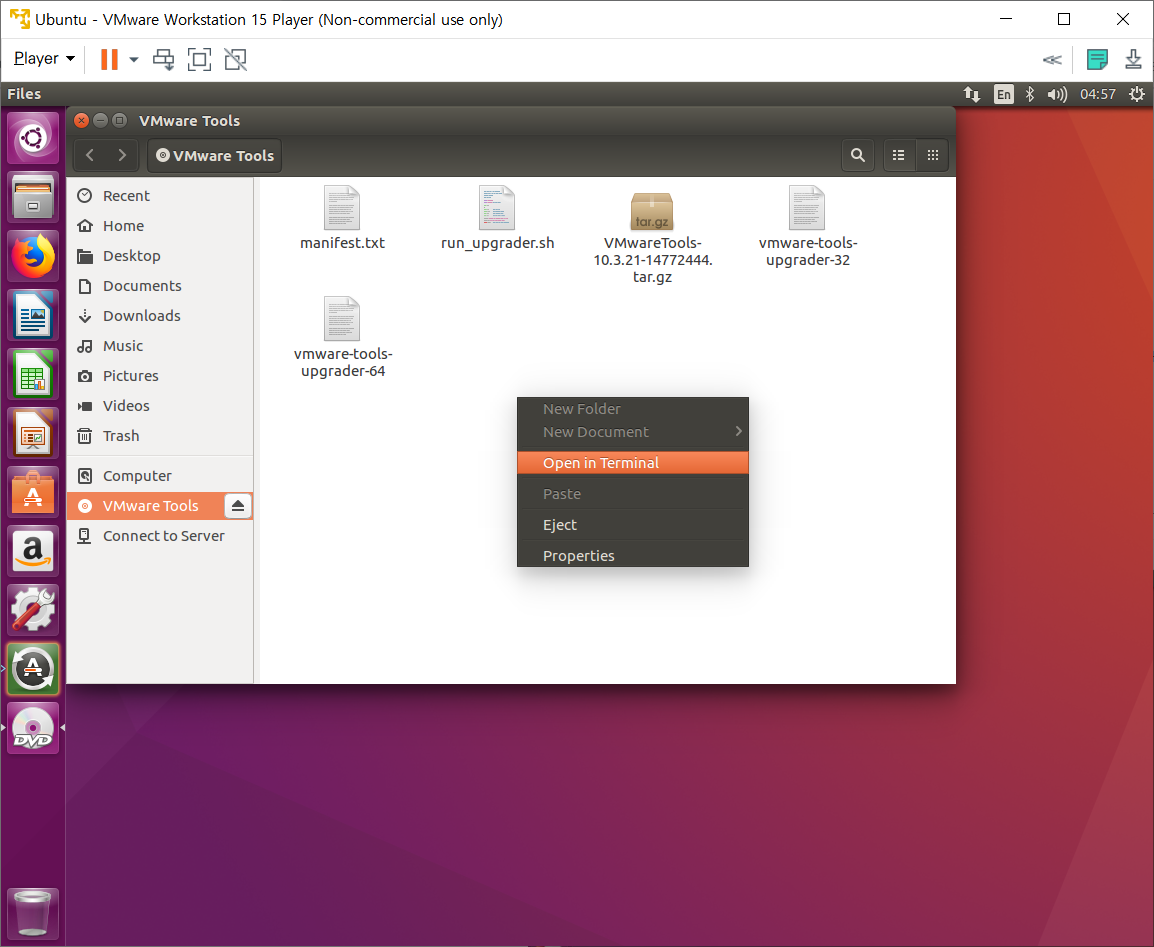The width and height of the screenshot is (1154, 947).
Task: Open Documents in the sidebar
Action: point(160,286)
